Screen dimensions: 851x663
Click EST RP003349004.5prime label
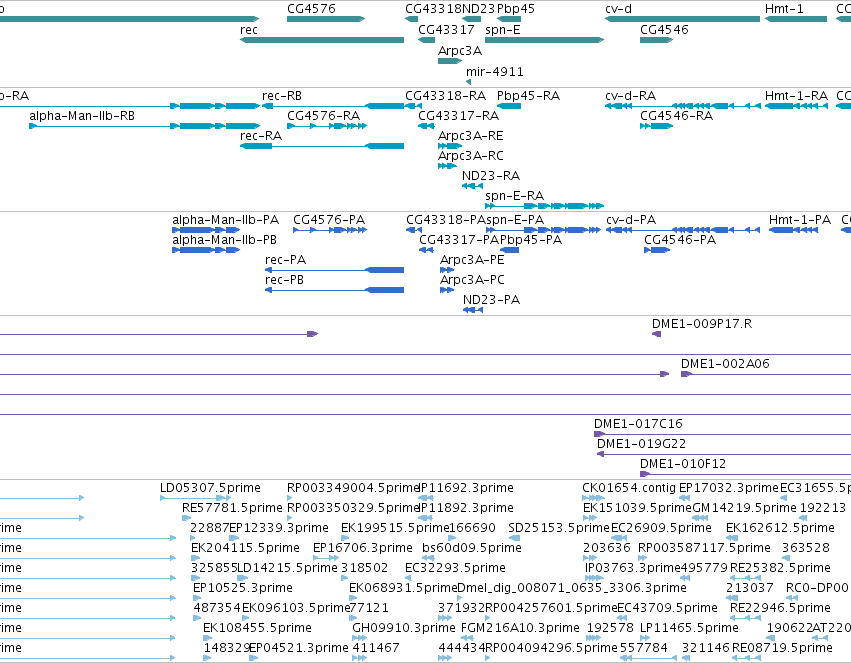(x=353, y=488)
